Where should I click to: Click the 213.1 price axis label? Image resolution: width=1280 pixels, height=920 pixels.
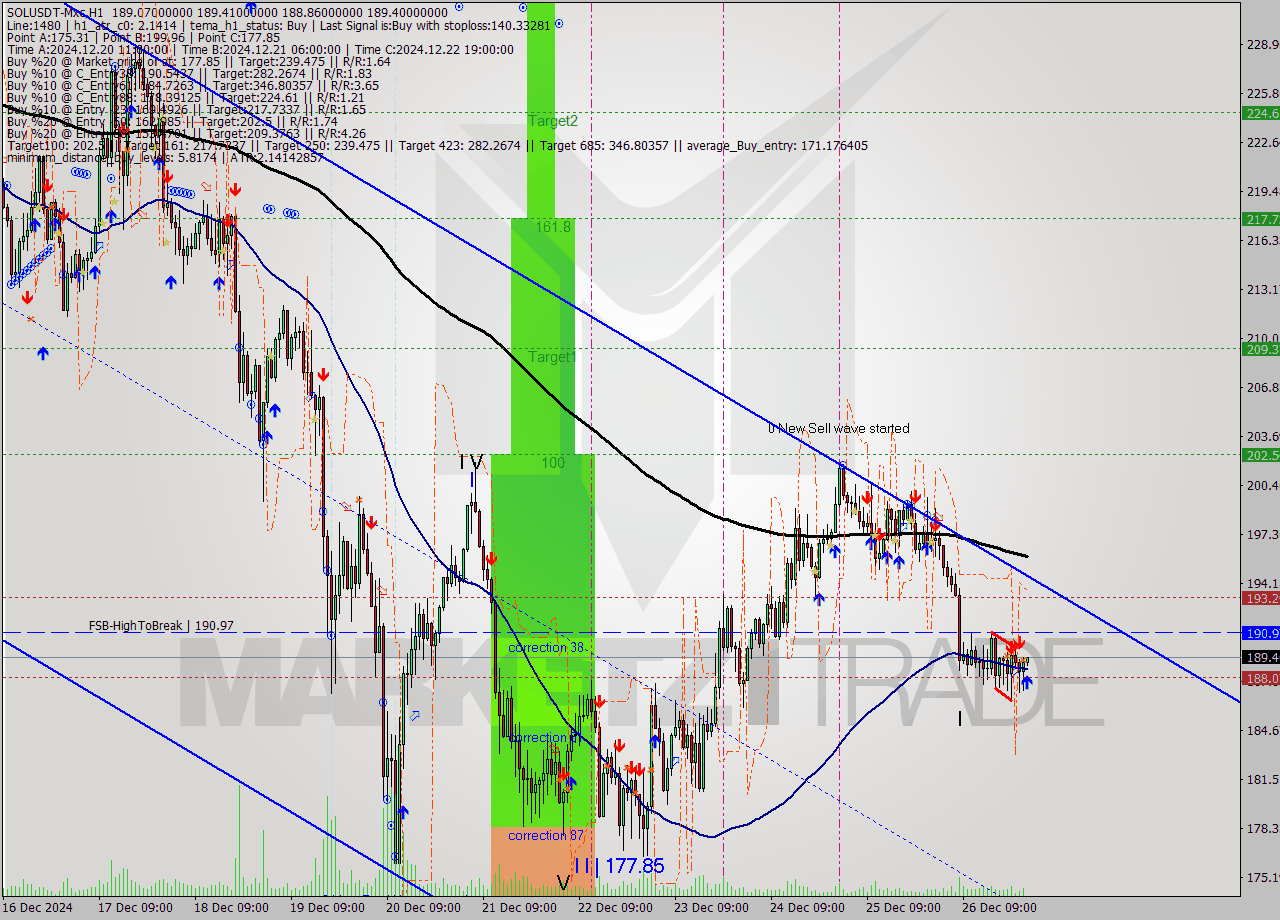1262,289
